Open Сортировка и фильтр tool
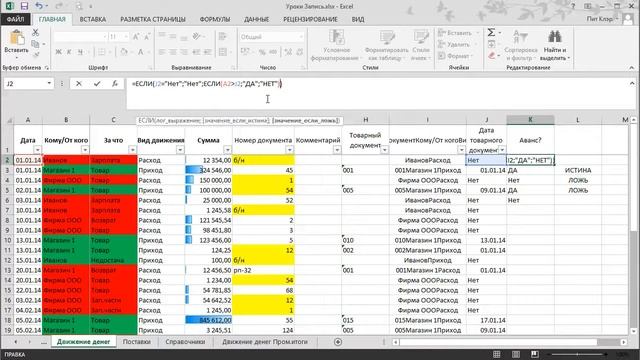The image size is (640, 360). click(x=521, y=45)
